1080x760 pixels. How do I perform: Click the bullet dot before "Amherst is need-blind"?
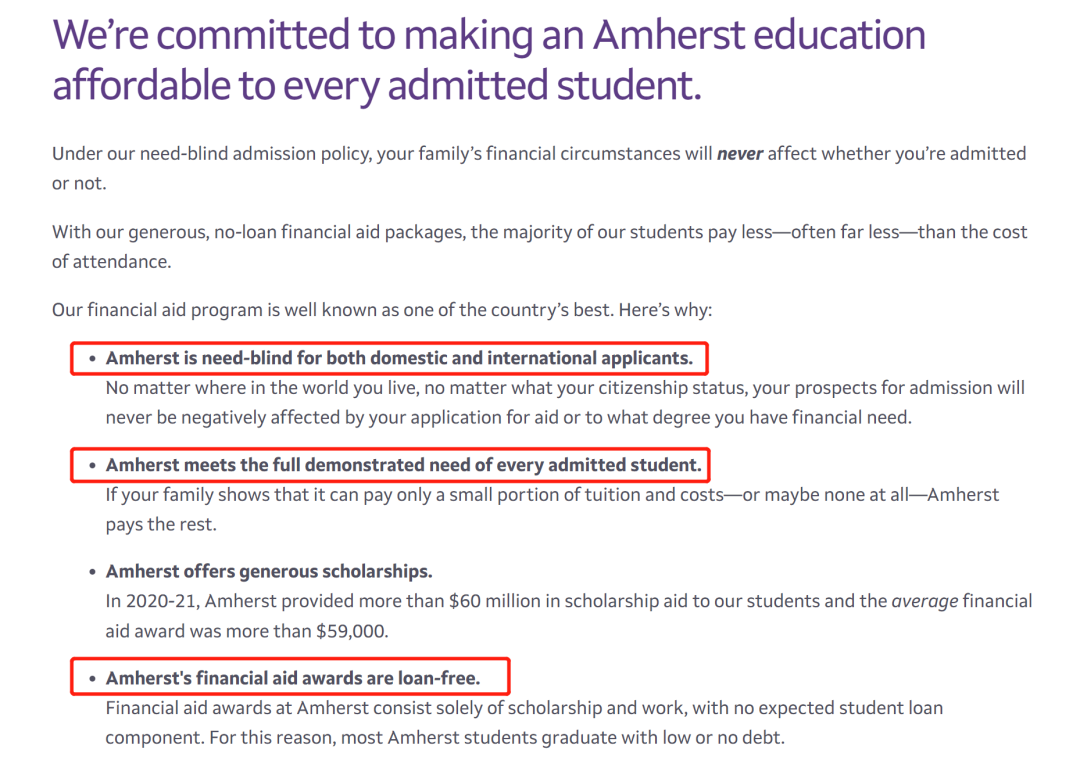(92, 358)
